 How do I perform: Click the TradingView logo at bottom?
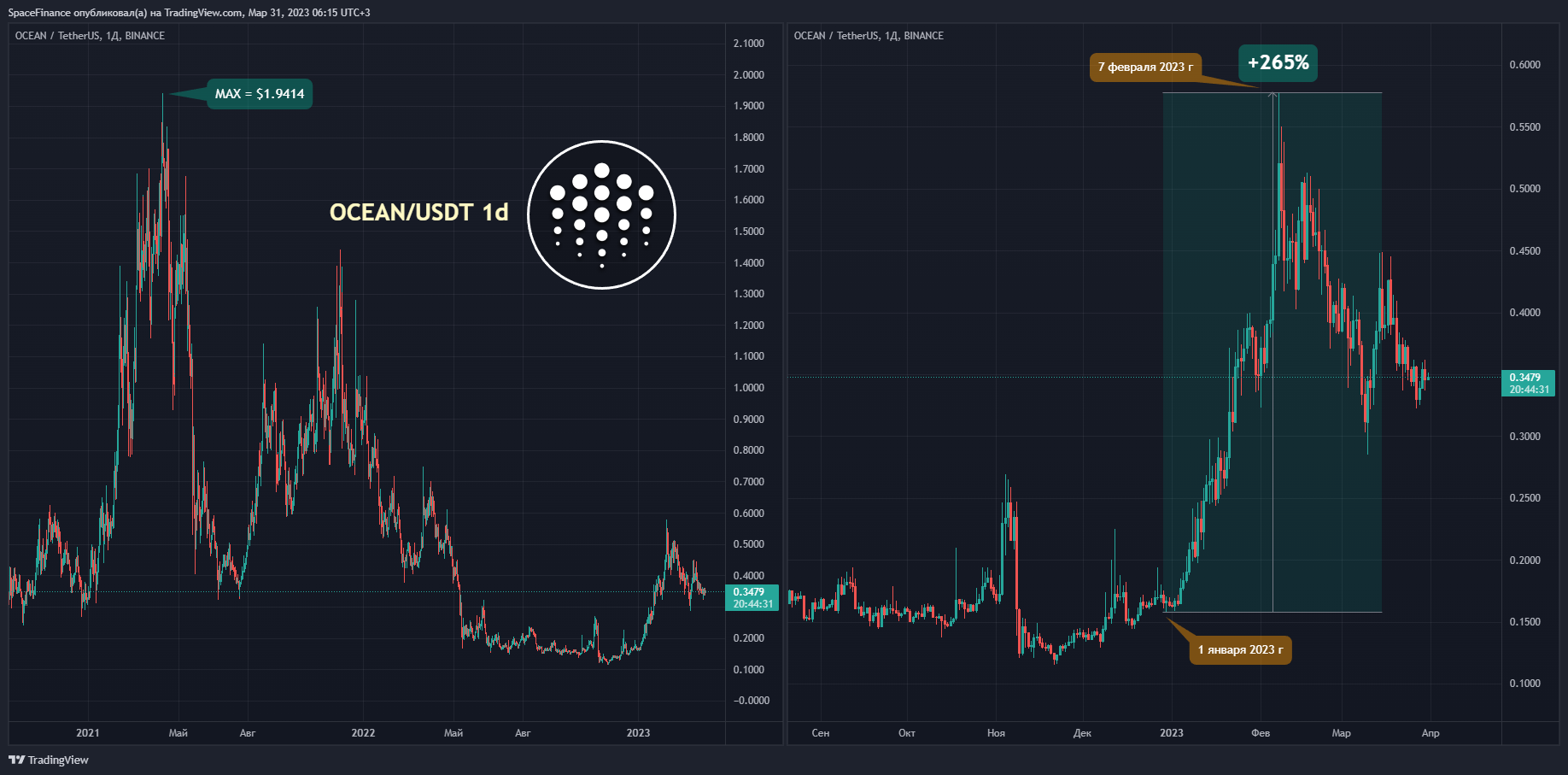49,760
